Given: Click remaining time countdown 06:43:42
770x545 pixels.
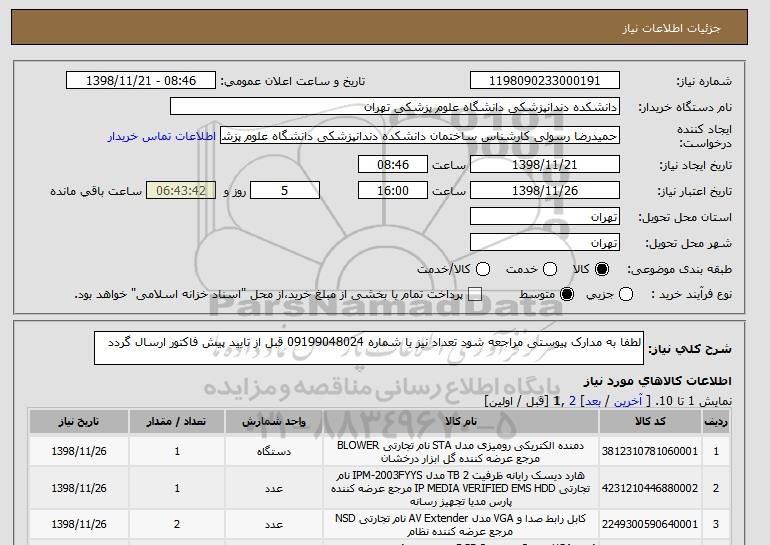Looking at the screenshot, I should [181, 191].
